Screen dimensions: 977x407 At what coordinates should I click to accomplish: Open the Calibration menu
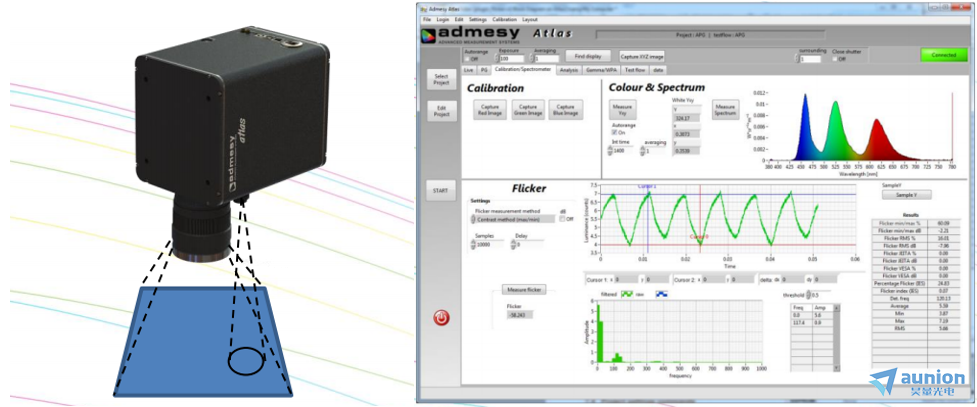tap(505, 20)
